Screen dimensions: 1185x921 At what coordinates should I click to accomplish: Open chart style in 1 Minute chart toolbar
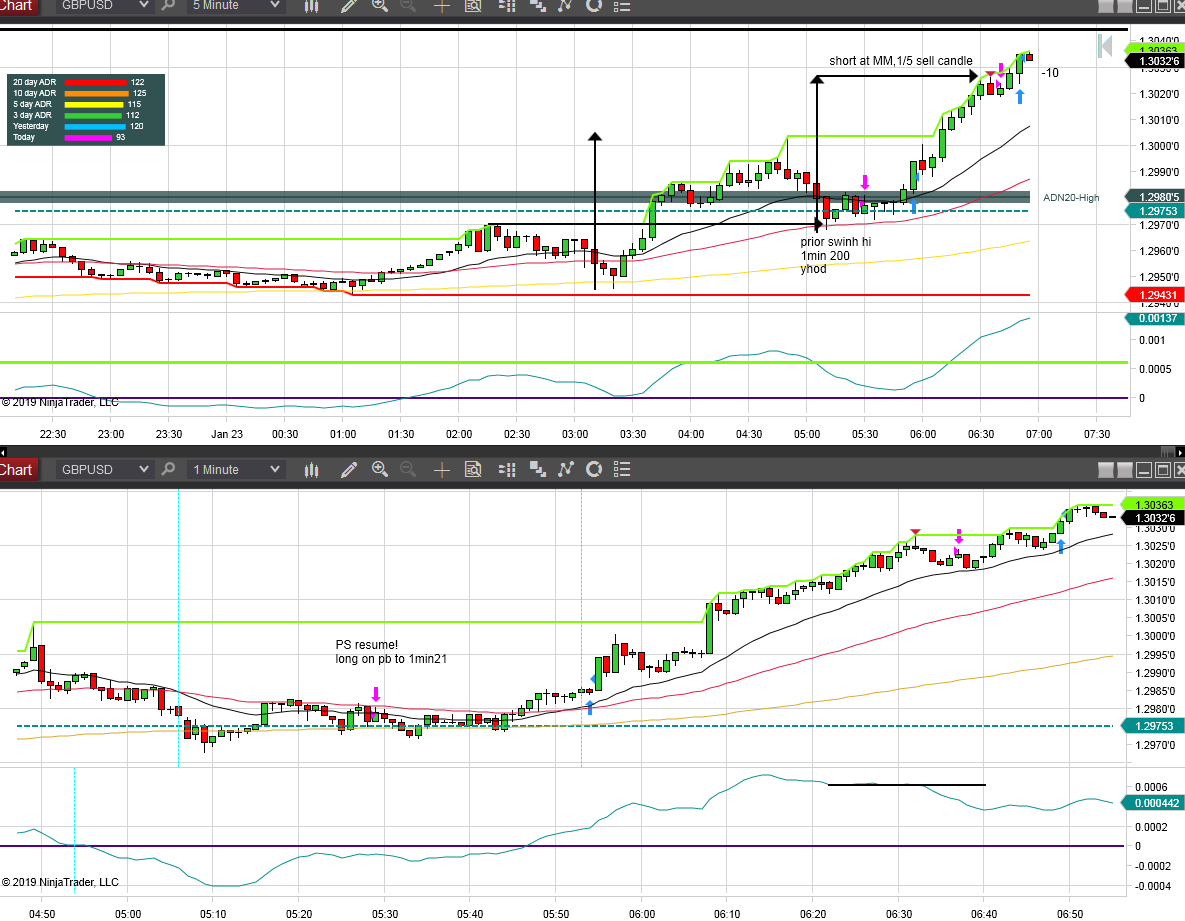pos(311,470)
